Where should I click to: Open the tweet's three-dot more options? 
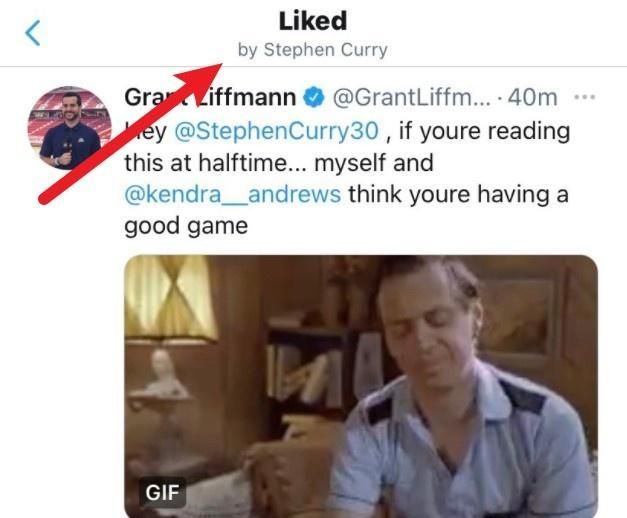tap(586, 98)
